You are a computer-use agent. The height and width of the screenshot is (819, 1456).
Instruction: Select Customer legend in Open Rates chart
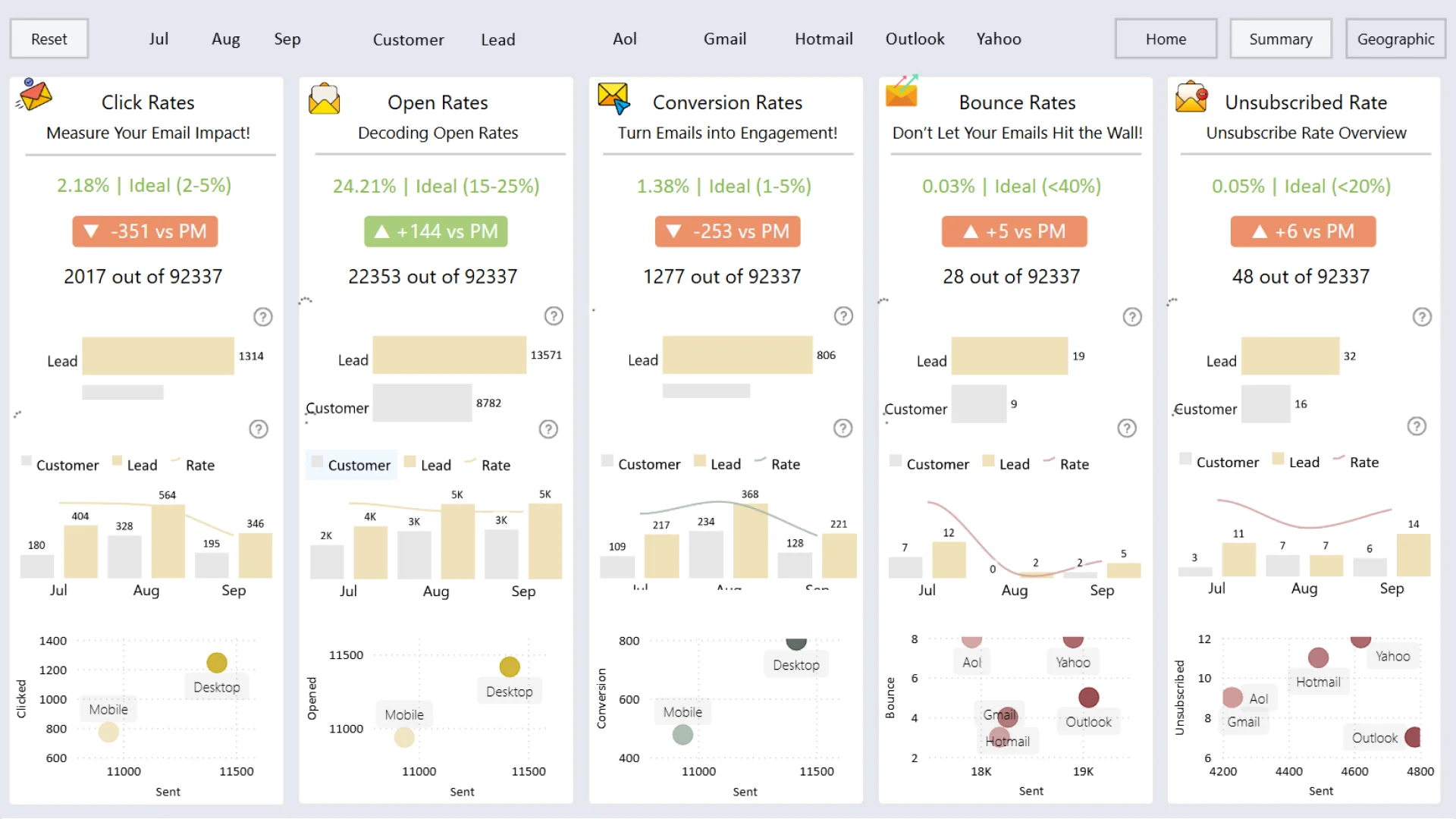tap(352, 465)
